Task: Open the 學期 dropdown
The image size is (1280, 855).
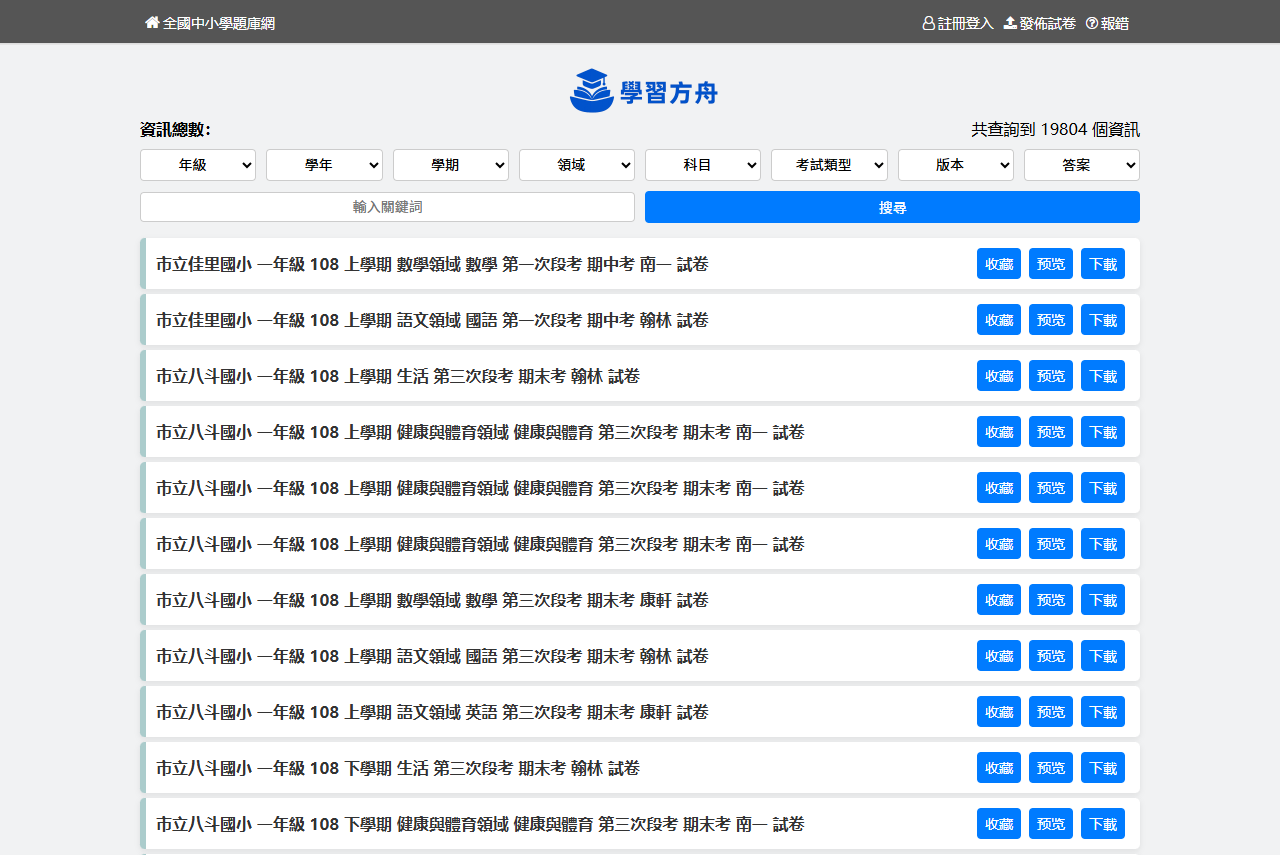Action: (450, 165)
